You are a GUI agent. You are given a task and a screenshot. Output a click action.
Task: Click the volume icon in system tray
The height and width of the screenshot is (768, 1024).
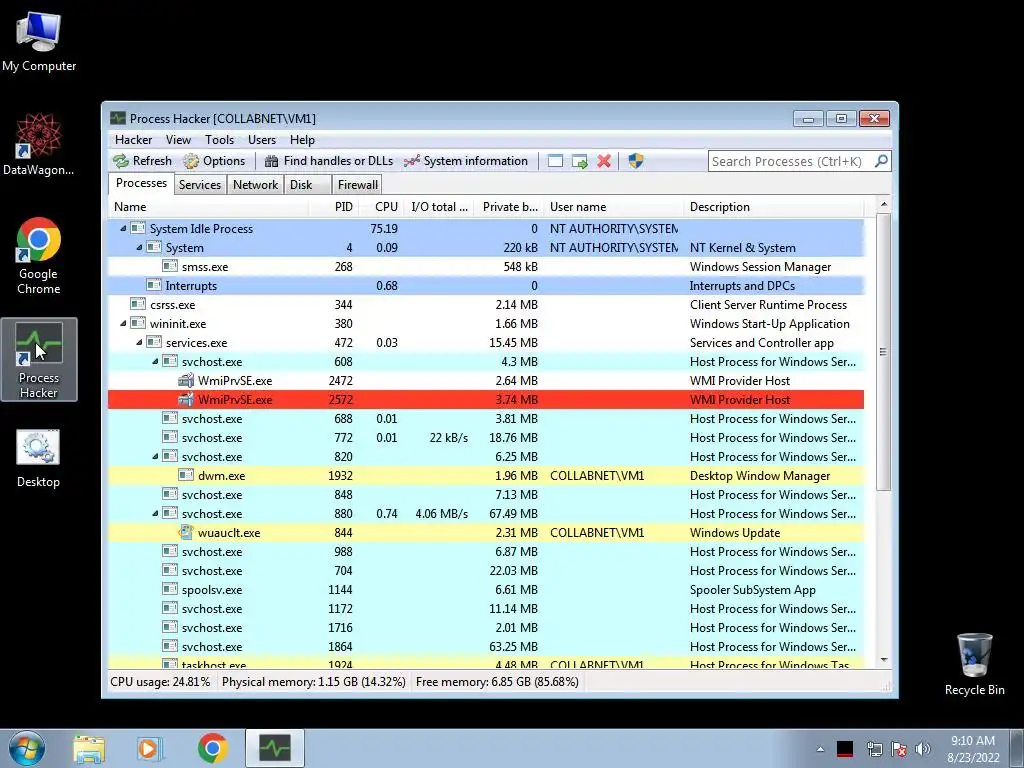(x=923, y=749)
